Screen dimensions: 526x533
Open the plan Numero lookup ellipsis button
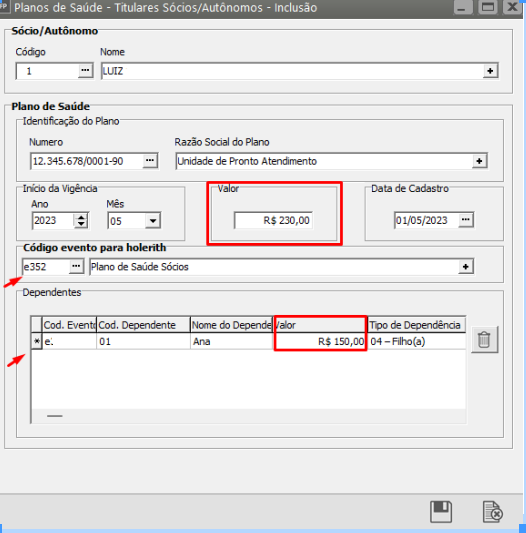tap(150, 161)
